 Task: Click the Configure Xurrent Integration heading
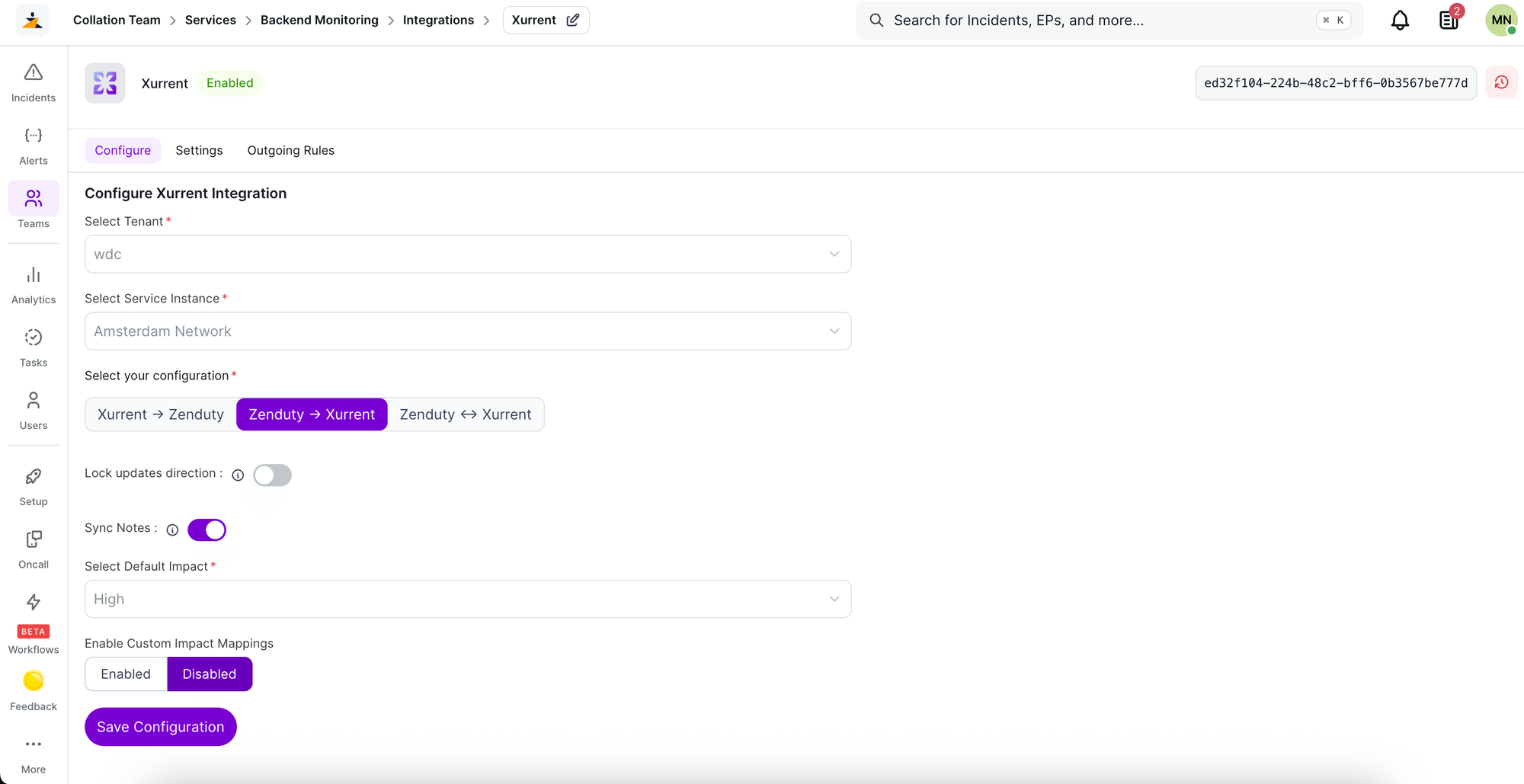tap(186, 194)
